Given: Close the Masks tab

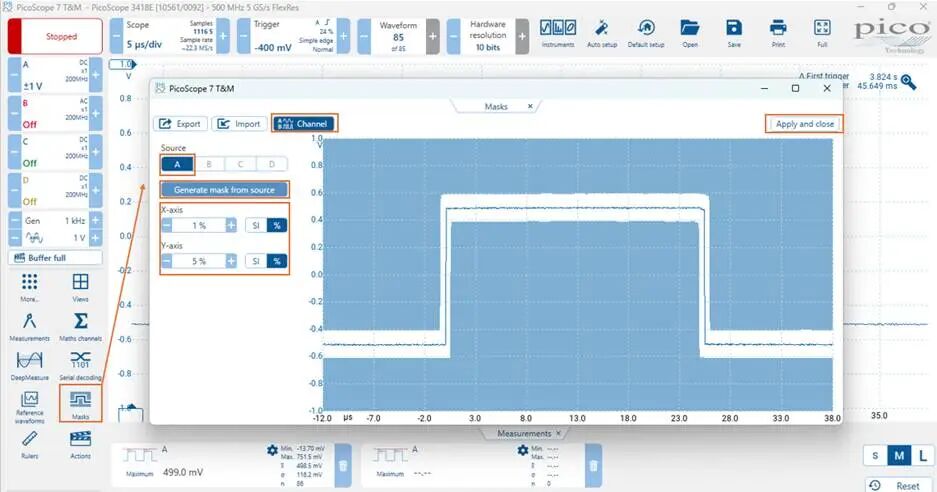Looking at the screenshot, I should click(x=530, y=106).
